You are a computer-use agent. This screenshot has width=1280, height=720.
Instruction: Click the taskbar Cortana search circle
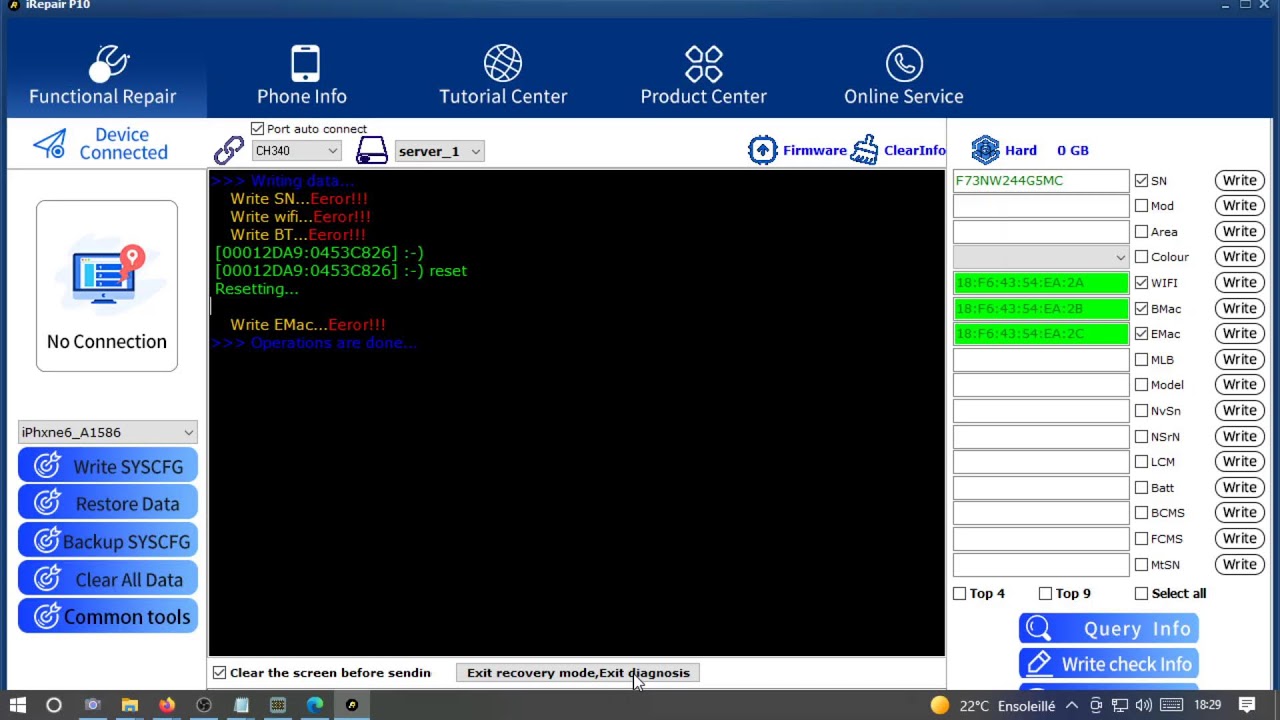click(x=54, y=705)
